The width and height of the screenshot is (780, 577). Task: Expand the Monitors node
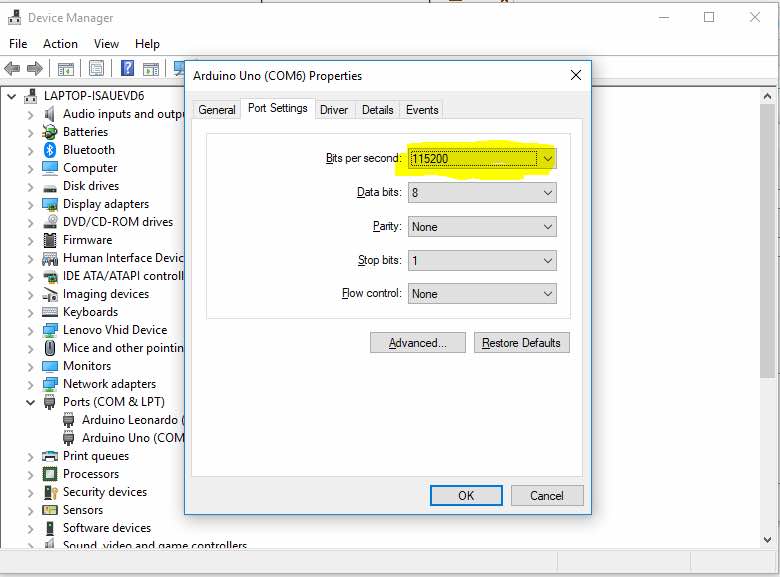coord(30,367)
